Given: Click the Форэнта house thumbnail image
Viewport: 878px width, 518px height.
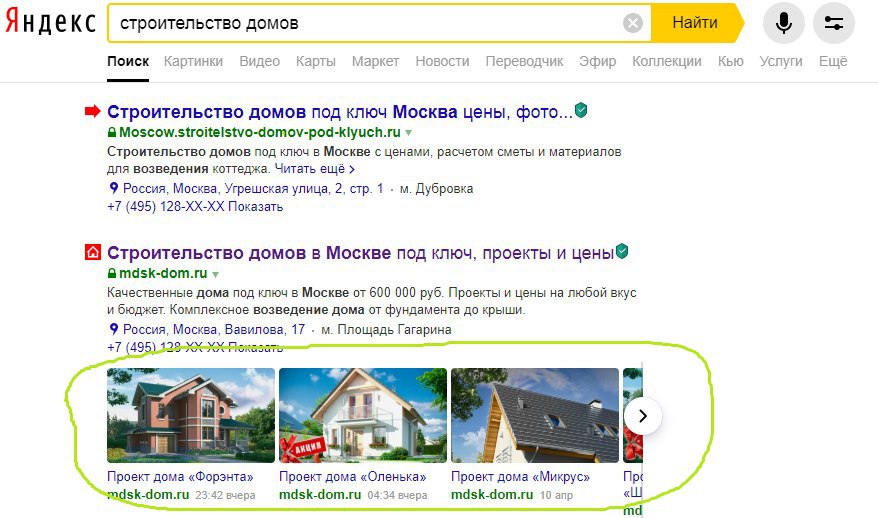Looking at the screenshot, I should (x=191, y=415).
